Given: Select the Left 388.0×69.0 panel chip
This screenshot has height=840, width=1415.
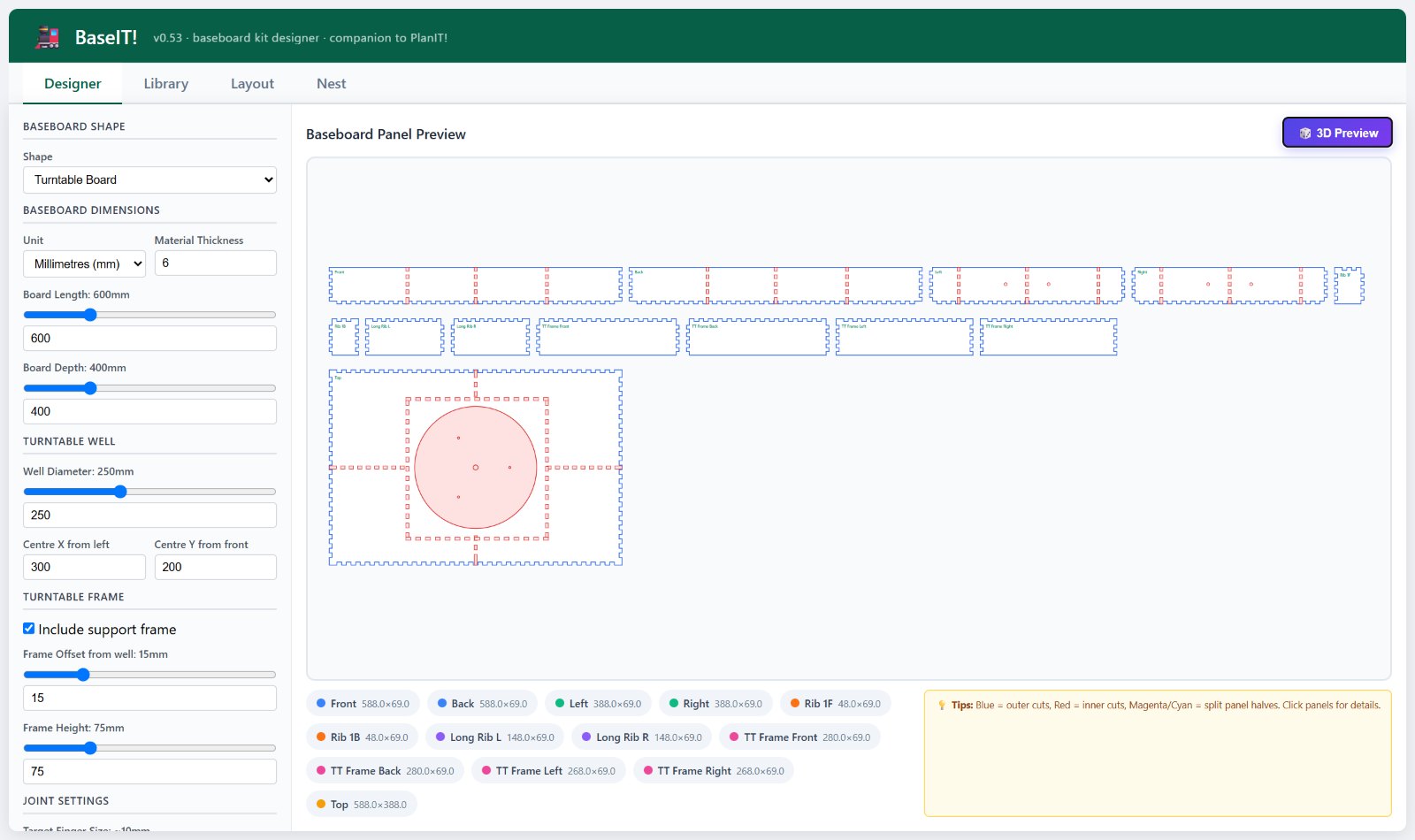Looking at the screenshot, I should 598,704.
